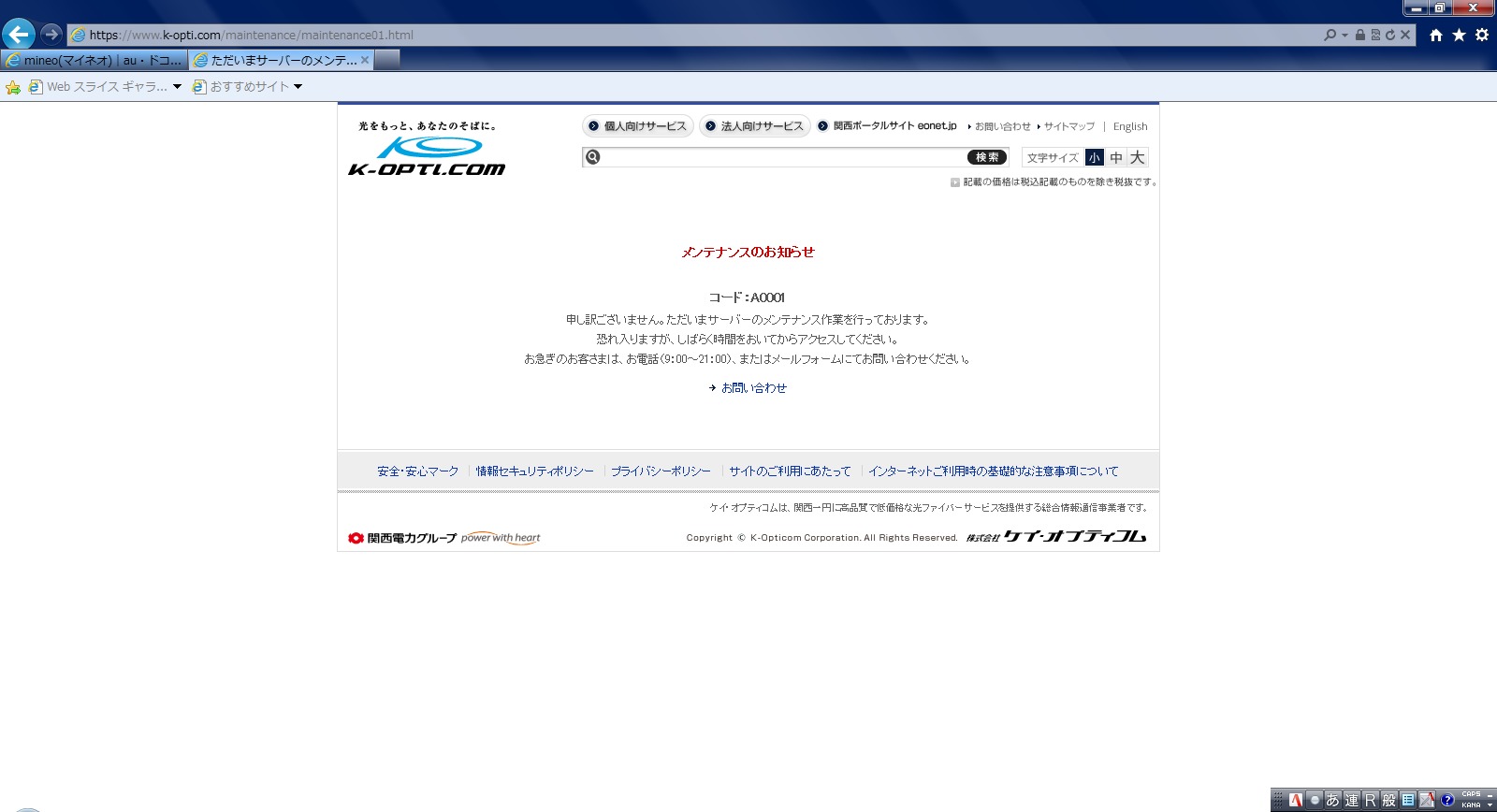Click the address bar URL field

click(x=692, y=36)
